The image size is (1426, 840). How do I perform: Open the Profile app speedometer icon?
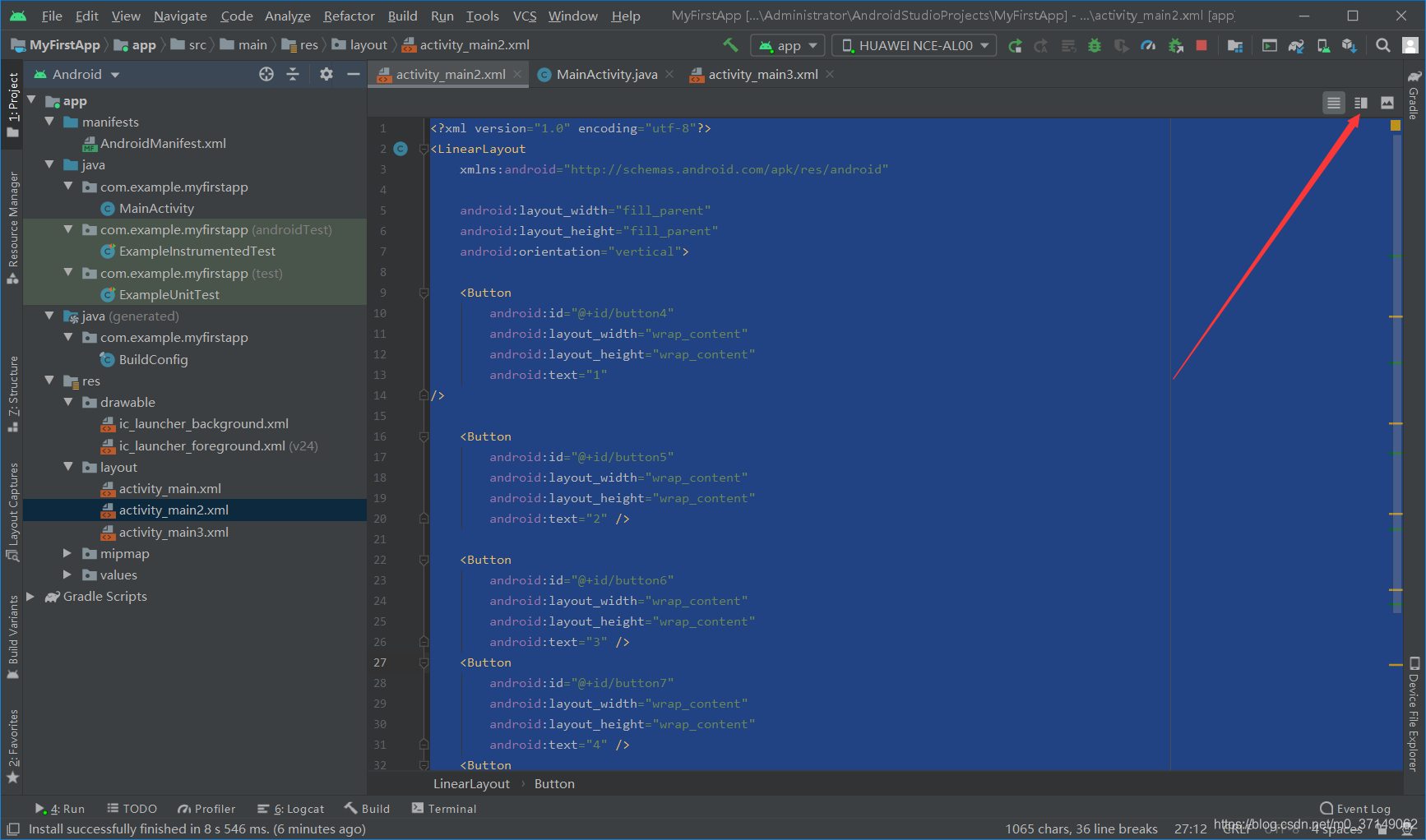point(1148,46)
